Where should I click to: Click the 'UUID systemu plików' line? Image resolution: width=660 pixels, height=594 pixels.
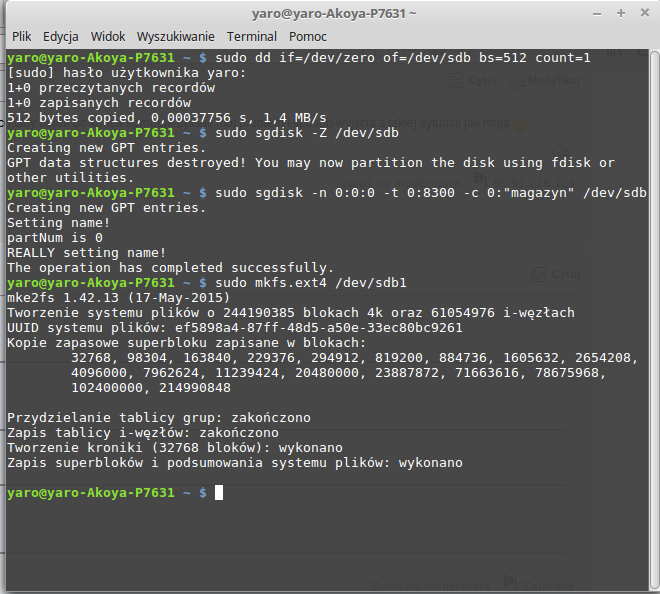(234, 328)
